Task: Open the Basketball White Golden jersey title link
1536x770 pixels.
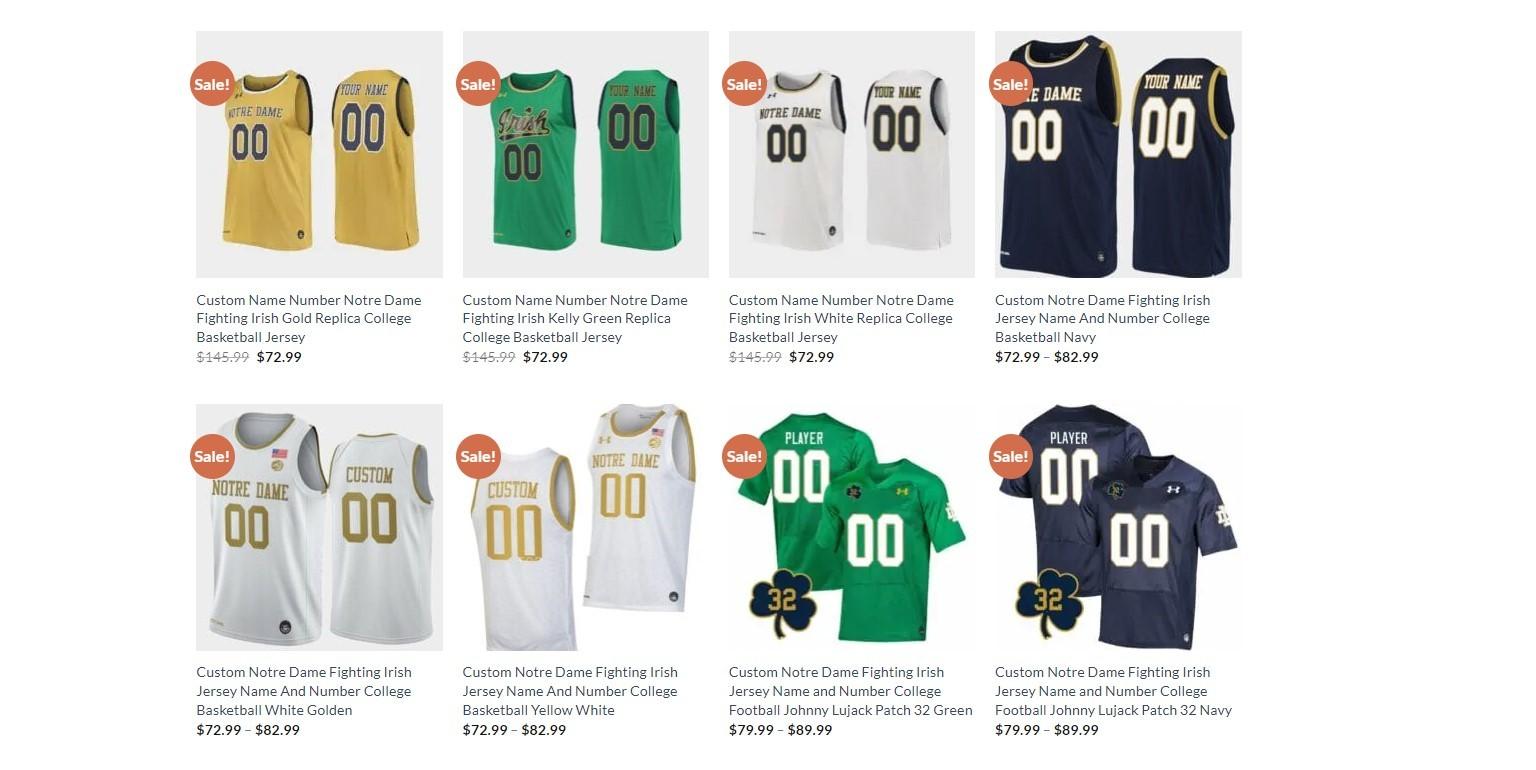Action: click(304, 691)
